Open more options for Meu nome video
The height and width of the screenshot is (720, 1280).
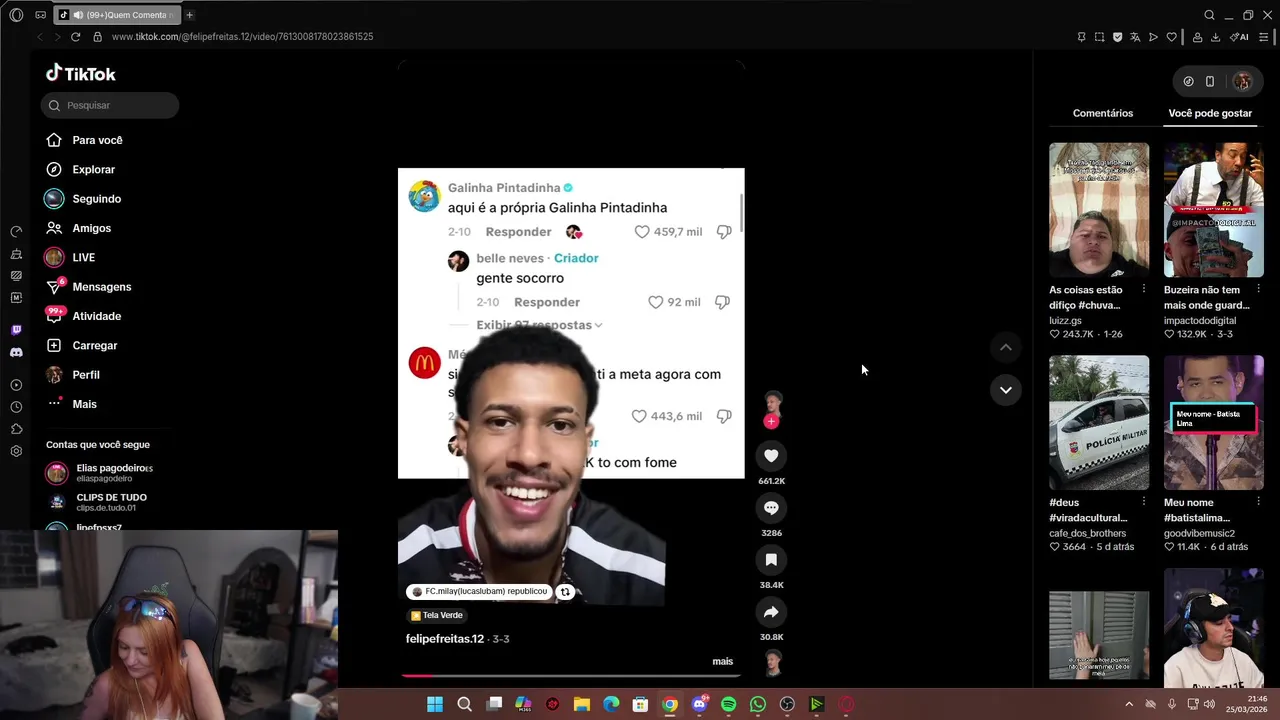point(1259,502)
